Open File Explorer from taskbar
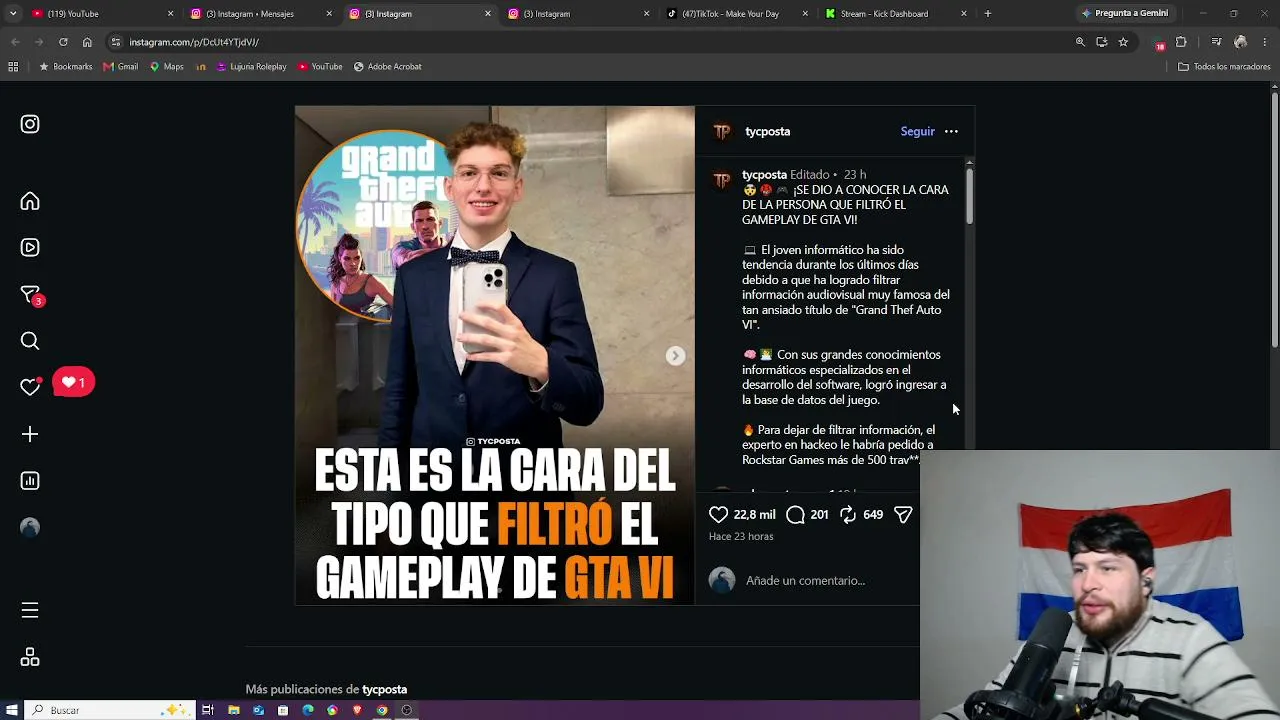1280x720 pixels. point(233,710)
